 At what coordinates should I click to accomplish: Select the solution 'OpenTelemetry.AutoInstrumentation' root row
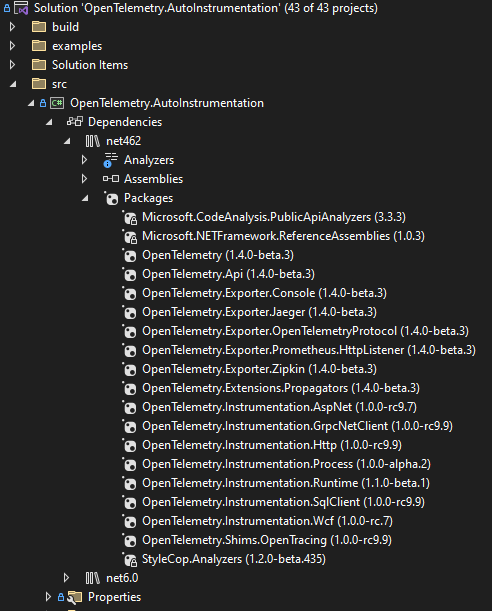pyautogui.click(x=206, y=8)
